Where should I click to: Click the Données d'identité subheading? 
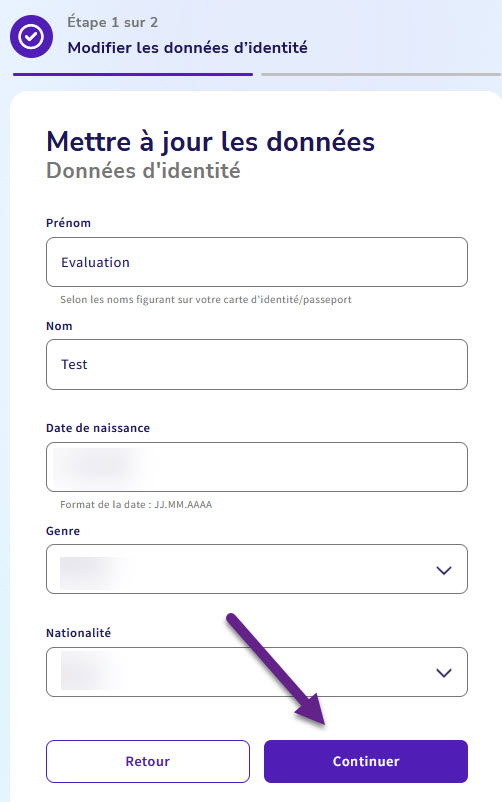click(143, 171)
